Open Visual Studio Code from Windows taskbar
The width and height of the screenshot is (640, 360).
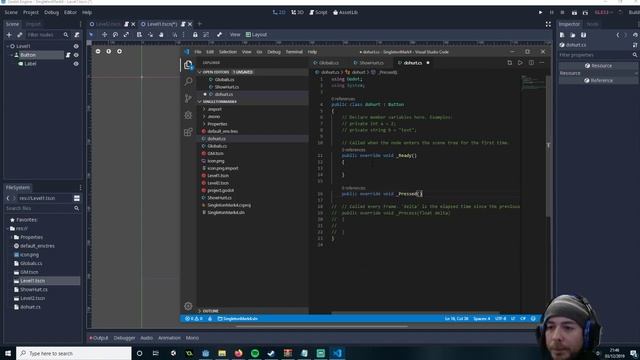[x=337, y=353]
